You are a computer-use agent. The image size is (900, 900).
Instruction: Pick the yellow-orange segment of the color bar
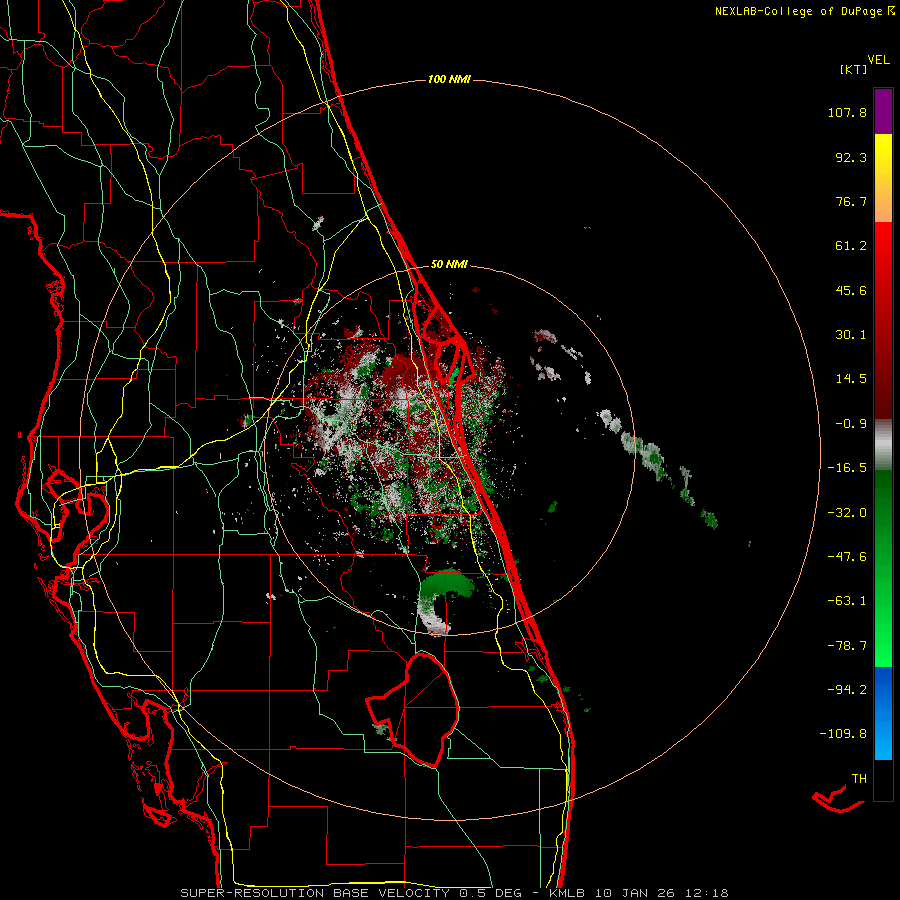883,178
